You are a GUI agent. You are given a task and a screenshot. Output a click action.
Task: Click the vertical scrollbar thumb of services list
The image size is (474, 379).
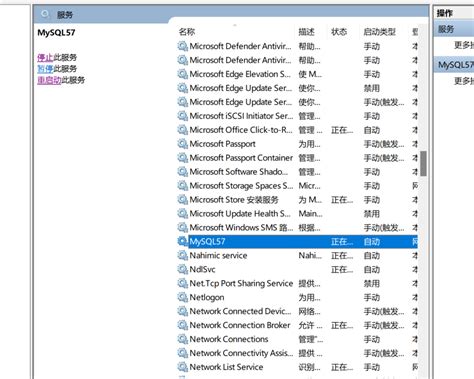(423, 163)
